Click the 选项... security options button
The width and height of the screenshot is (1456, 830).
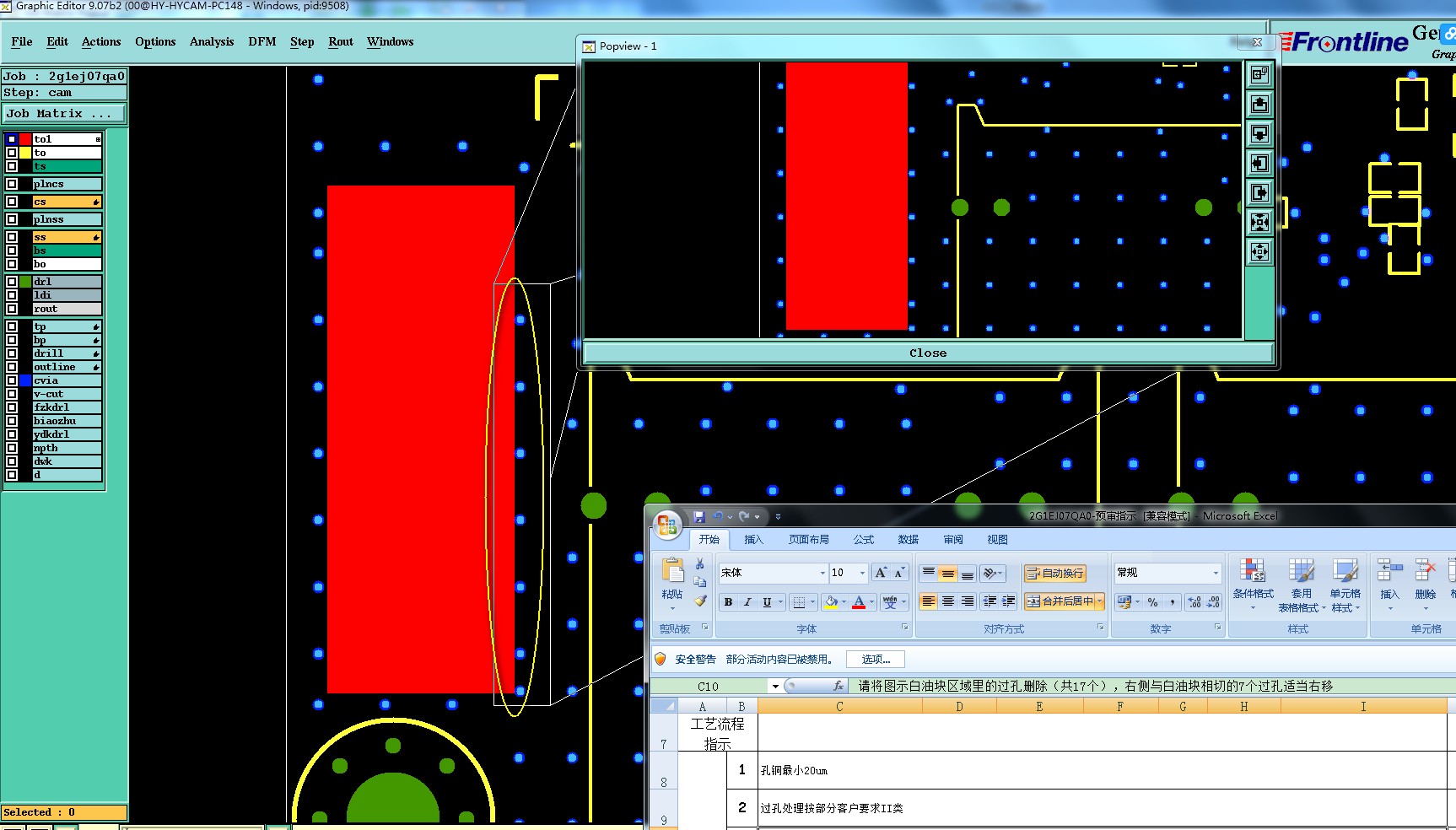[876, 660]
